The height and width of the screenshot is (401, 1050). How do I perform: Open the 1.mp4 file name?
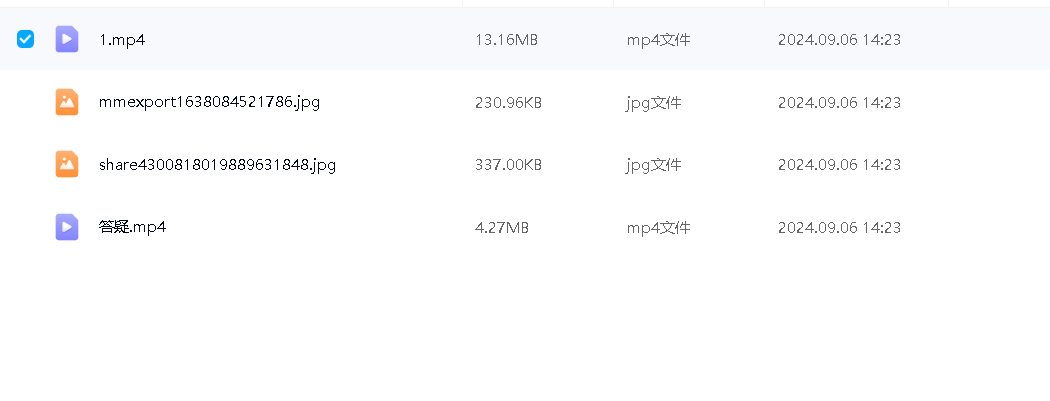pos(122,40)
